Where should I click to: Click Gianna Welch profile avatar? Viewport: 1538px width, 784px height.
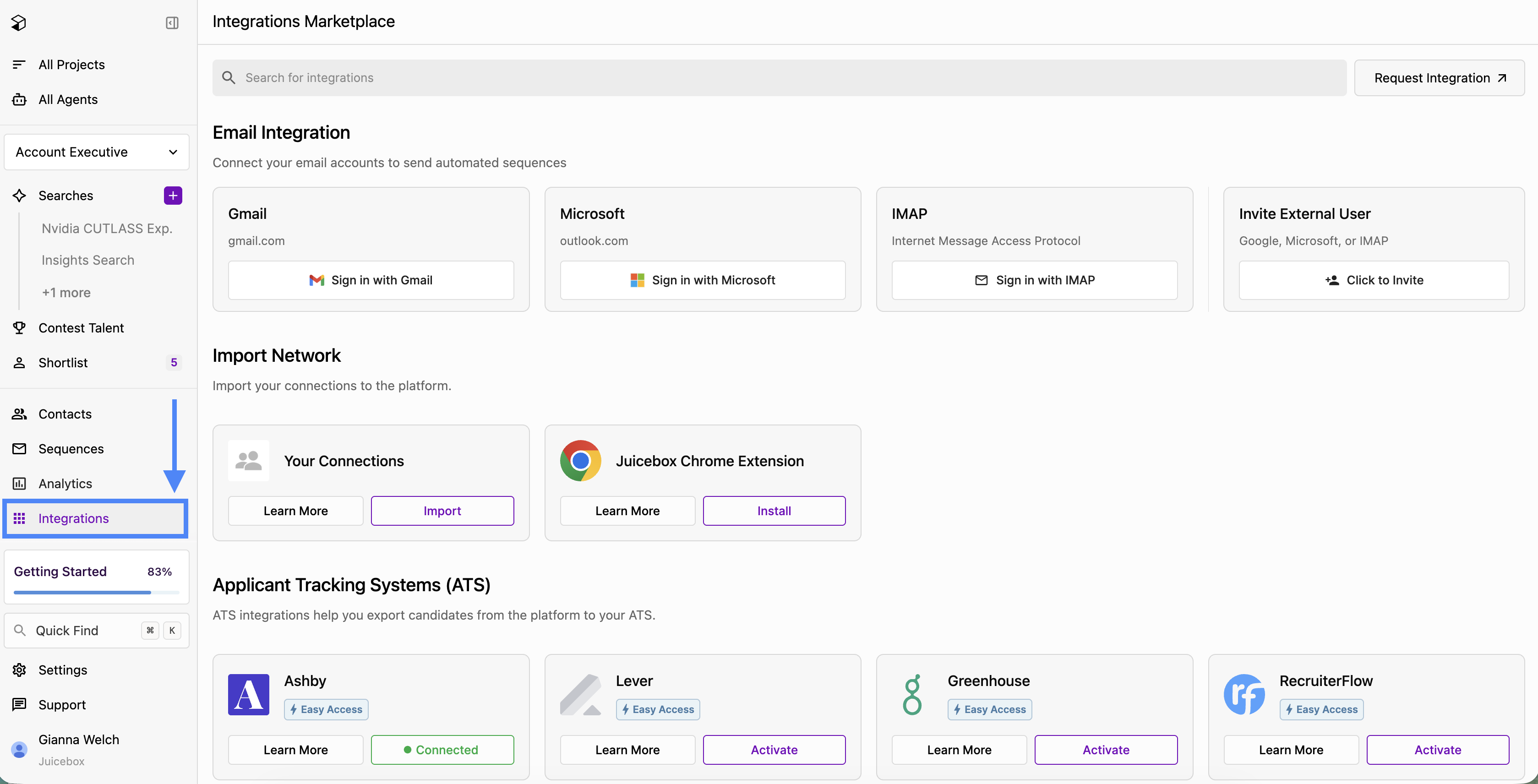19,749
